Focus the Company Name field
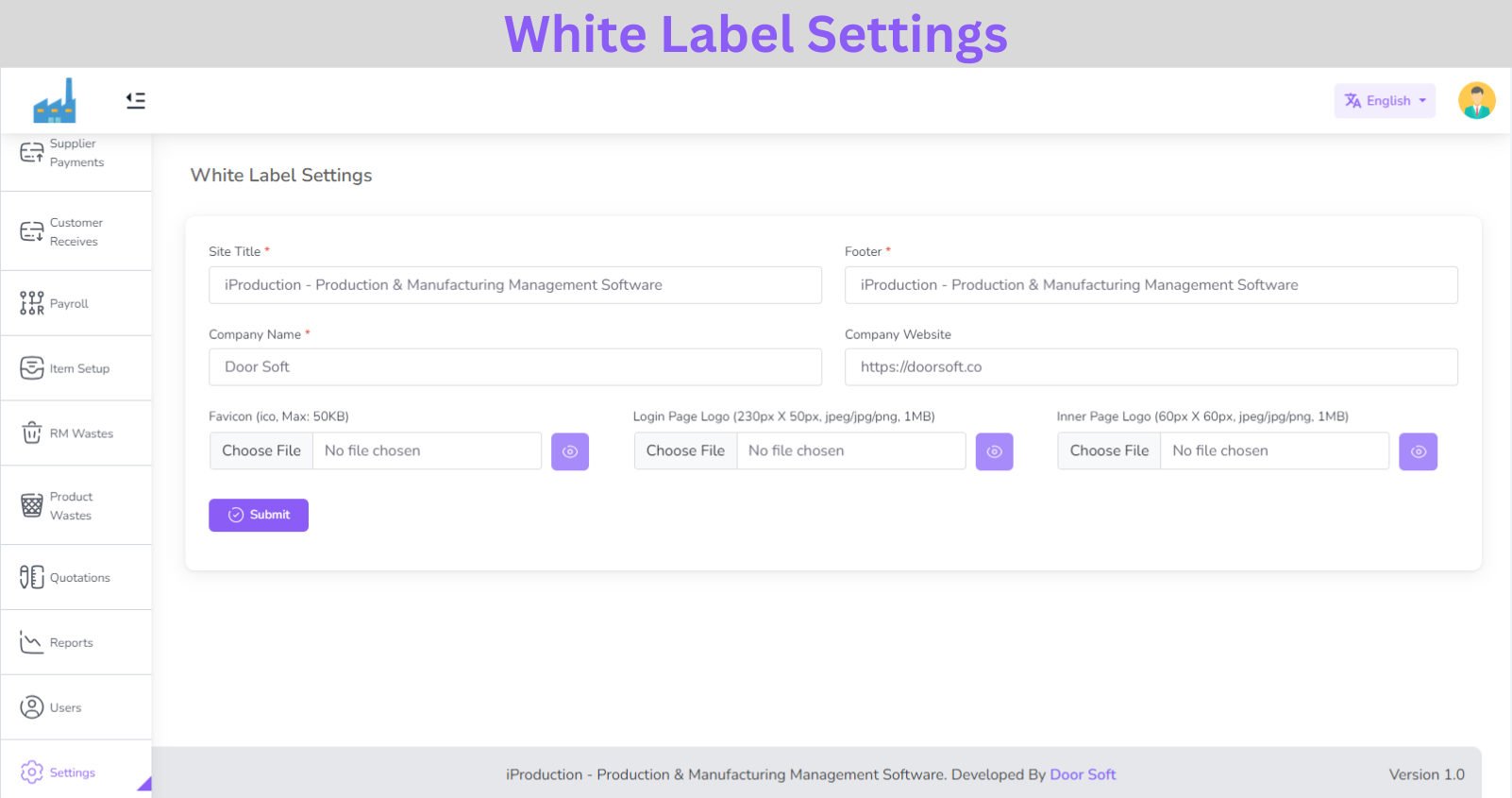 (x=515, y=367)
